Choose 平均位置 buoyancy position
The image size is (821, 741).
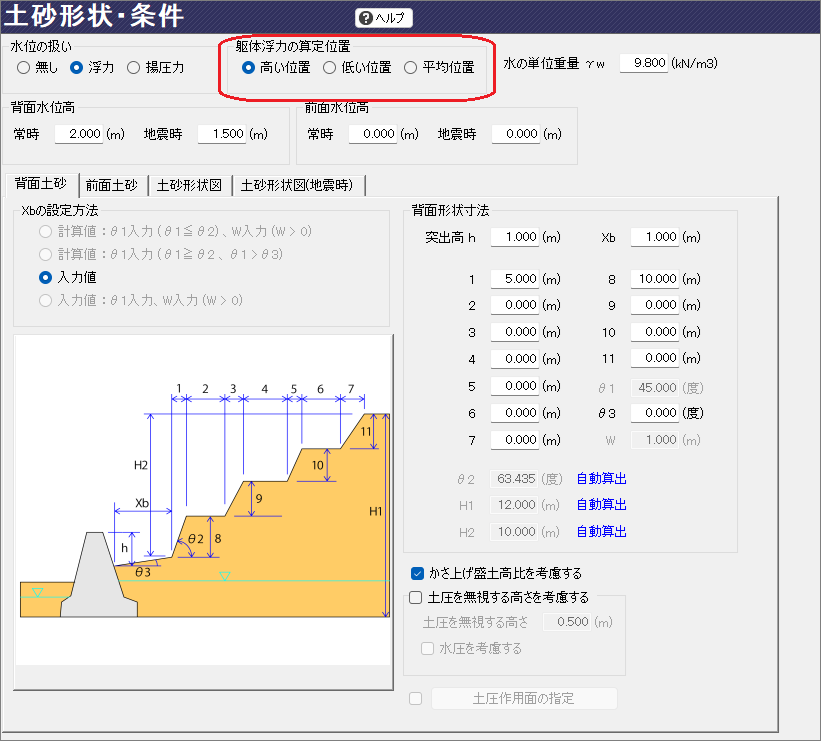pyautogui.click(x=410, y=68)
